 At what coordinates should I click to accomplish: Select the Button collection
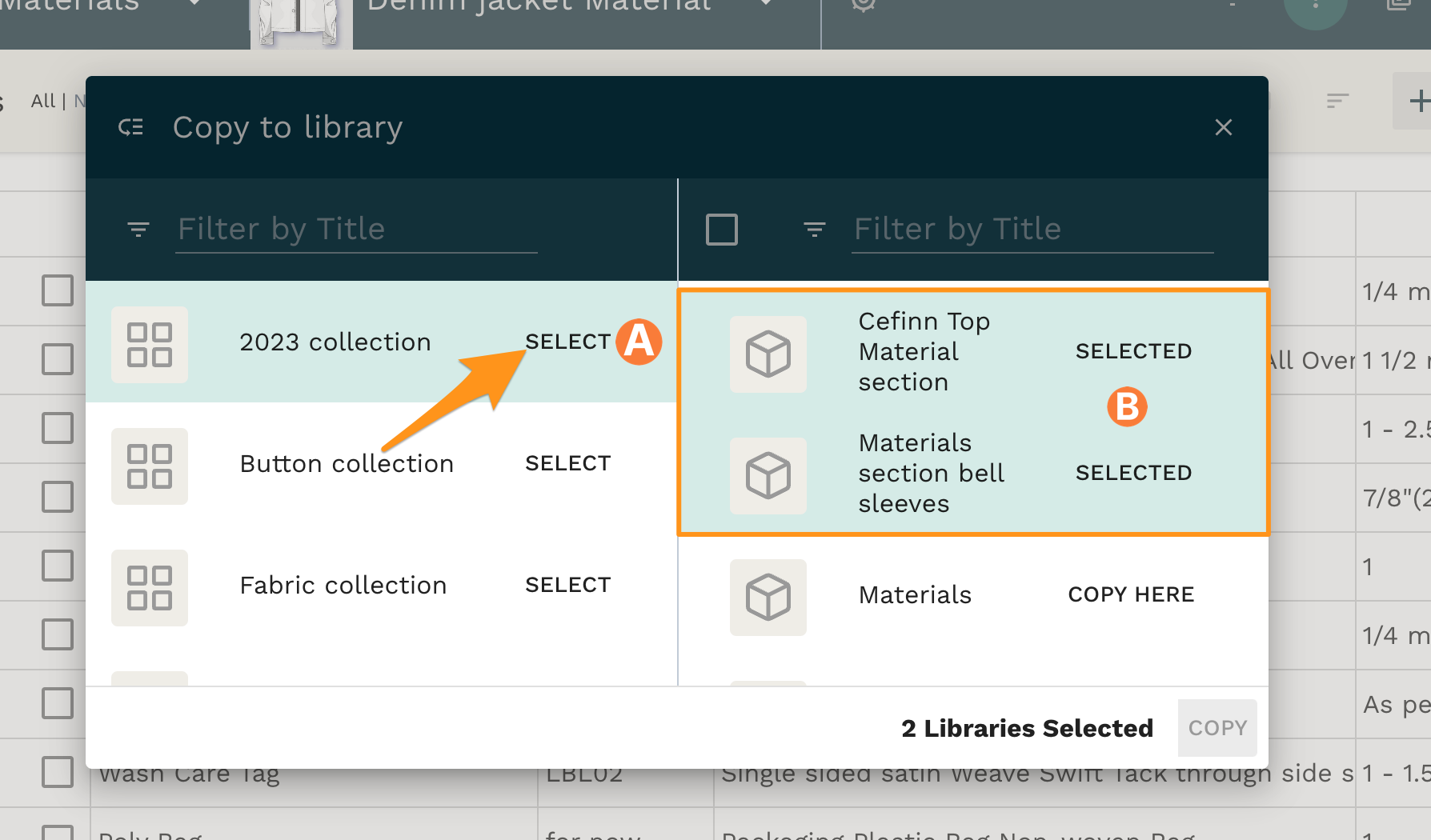pos(567,463)
